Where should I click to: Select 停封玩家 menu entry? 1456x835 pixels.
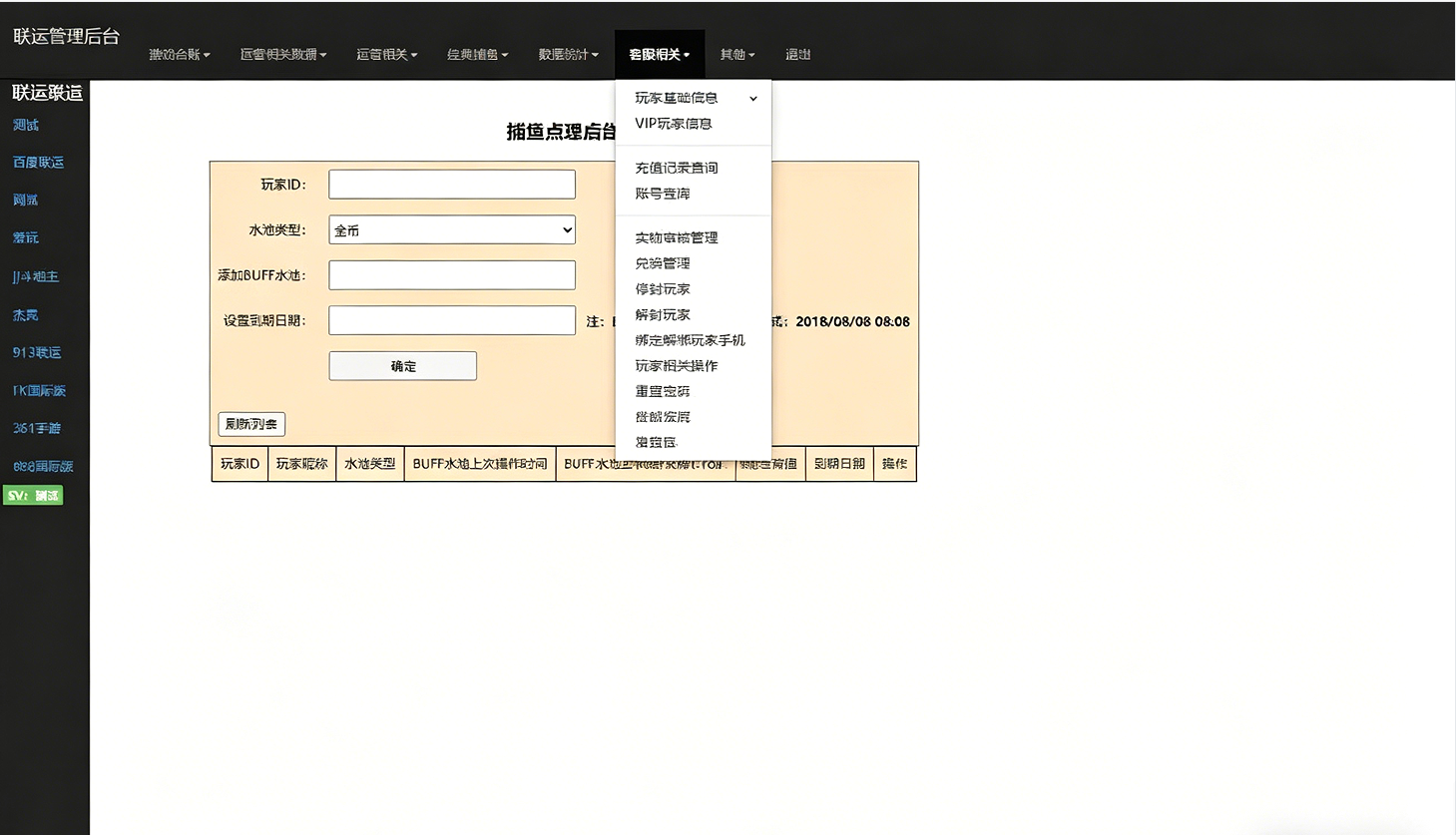[x=662, y=288]
